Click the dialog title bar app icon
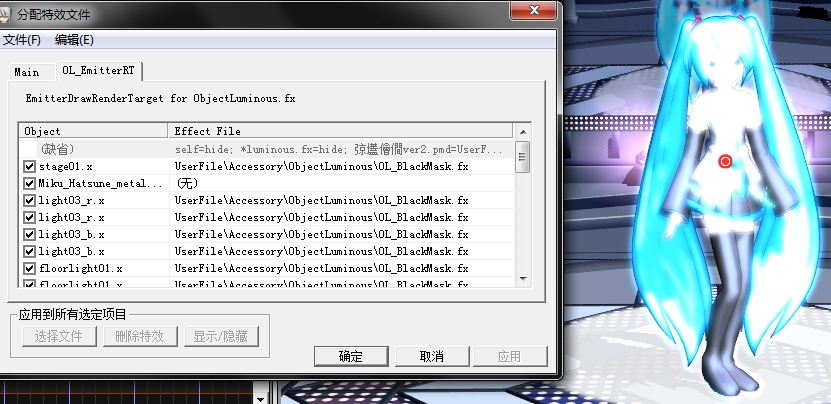Viewport: 831px width, 404px height. pyautogui.click(x=5, y=14)
